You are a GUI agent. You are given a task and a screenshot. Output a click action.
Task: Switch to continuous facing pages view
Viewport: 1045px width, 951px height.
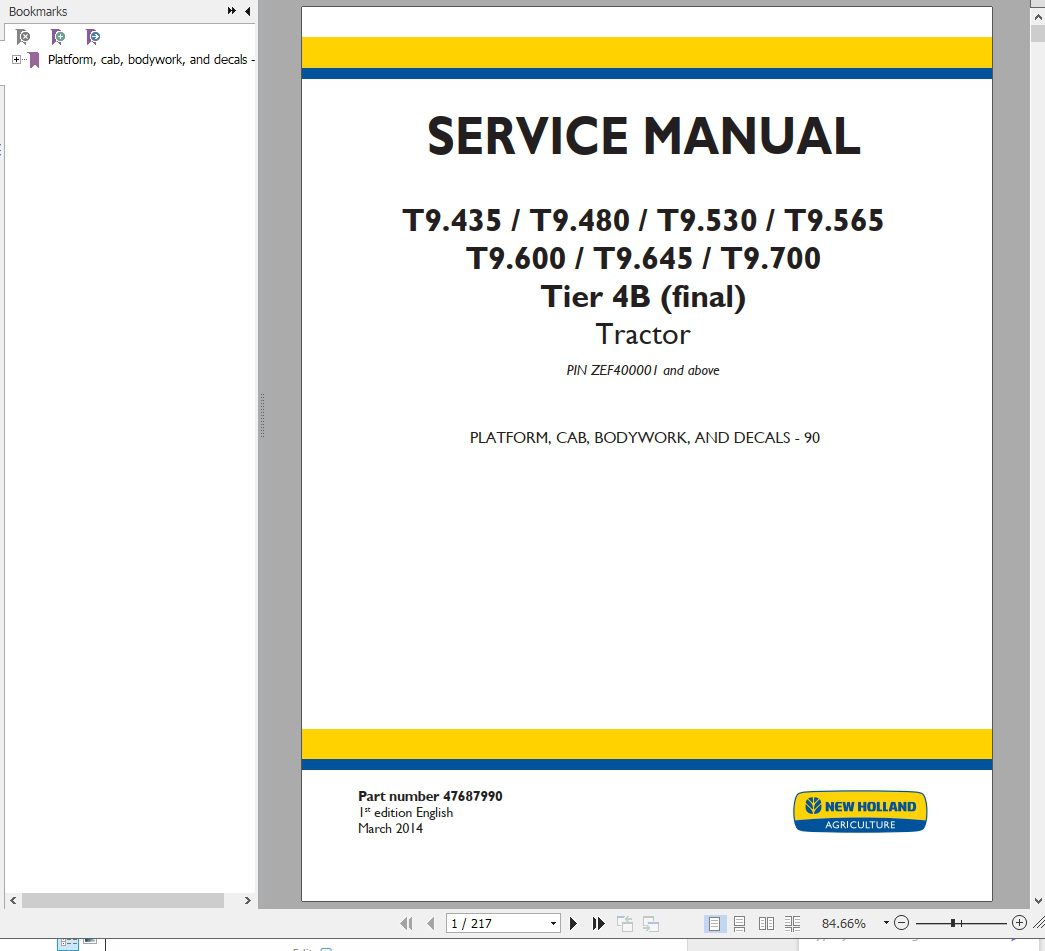(792, 923)
